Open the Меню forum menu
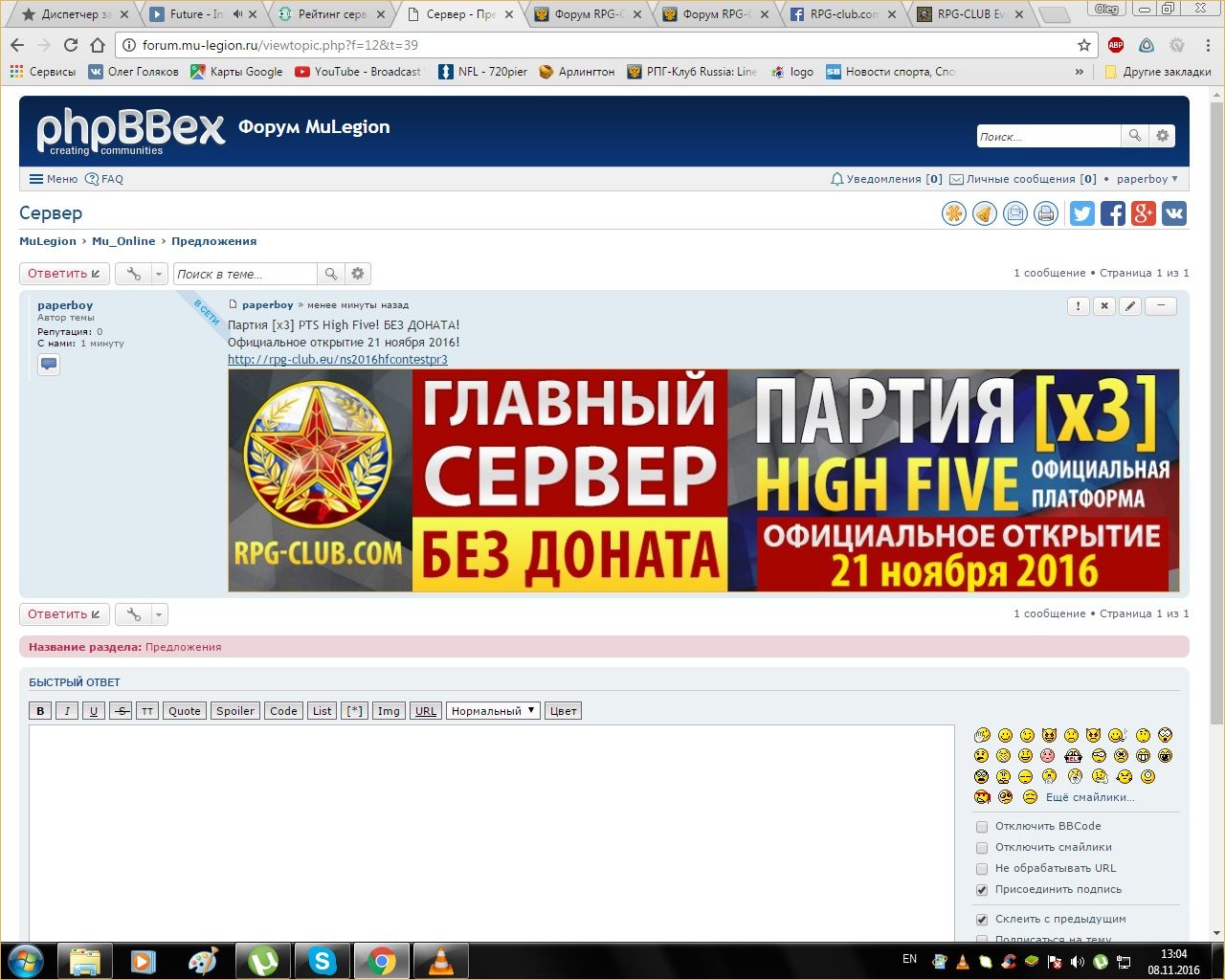Image resolution: width=1225 pixels, height=980 pixels. (x=54, y=179)
